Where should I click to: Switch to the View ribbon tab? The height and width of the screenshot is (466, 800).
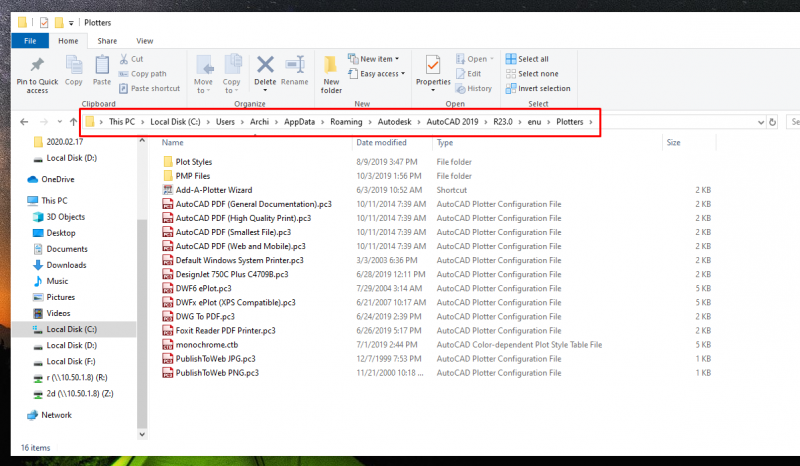(144, 41)
